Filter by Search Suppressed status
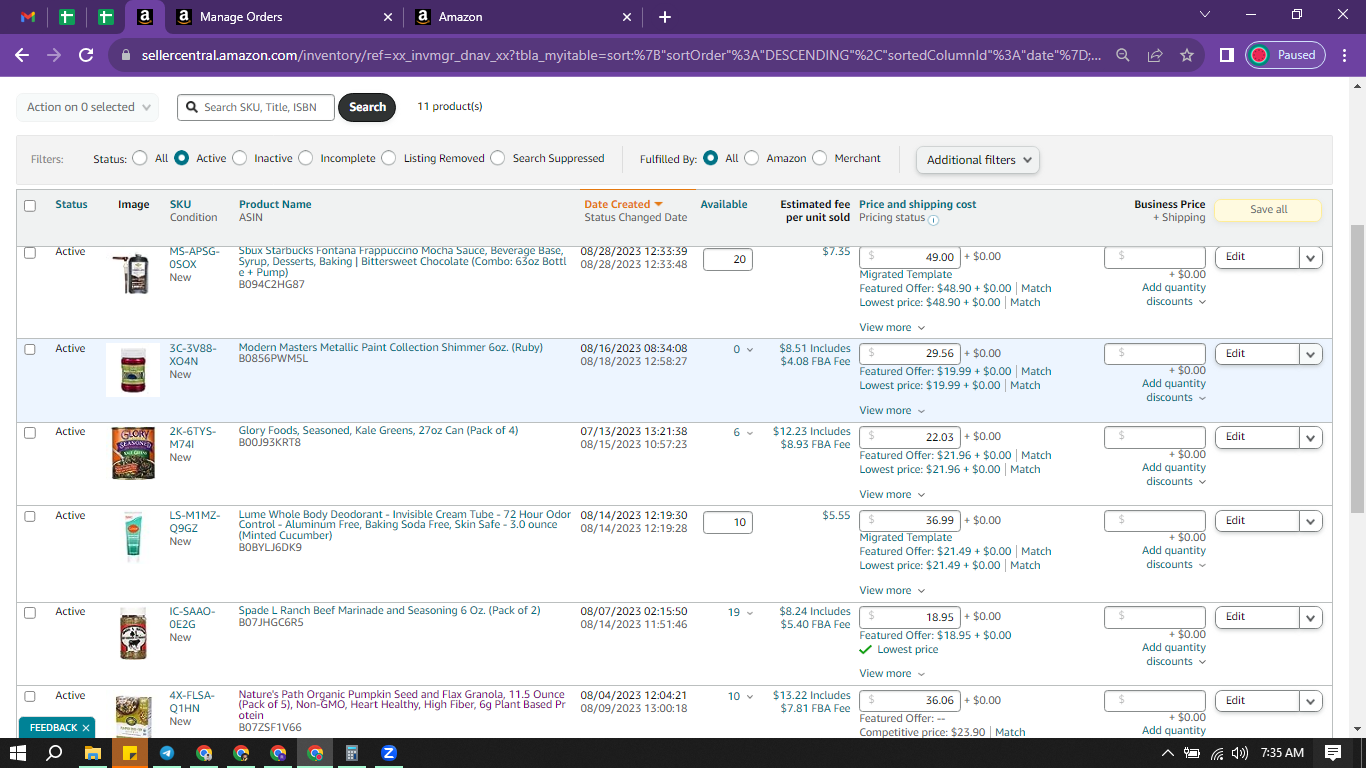Image resolution: width=1366 pixels, height=768 pixels. pos(497,158)
